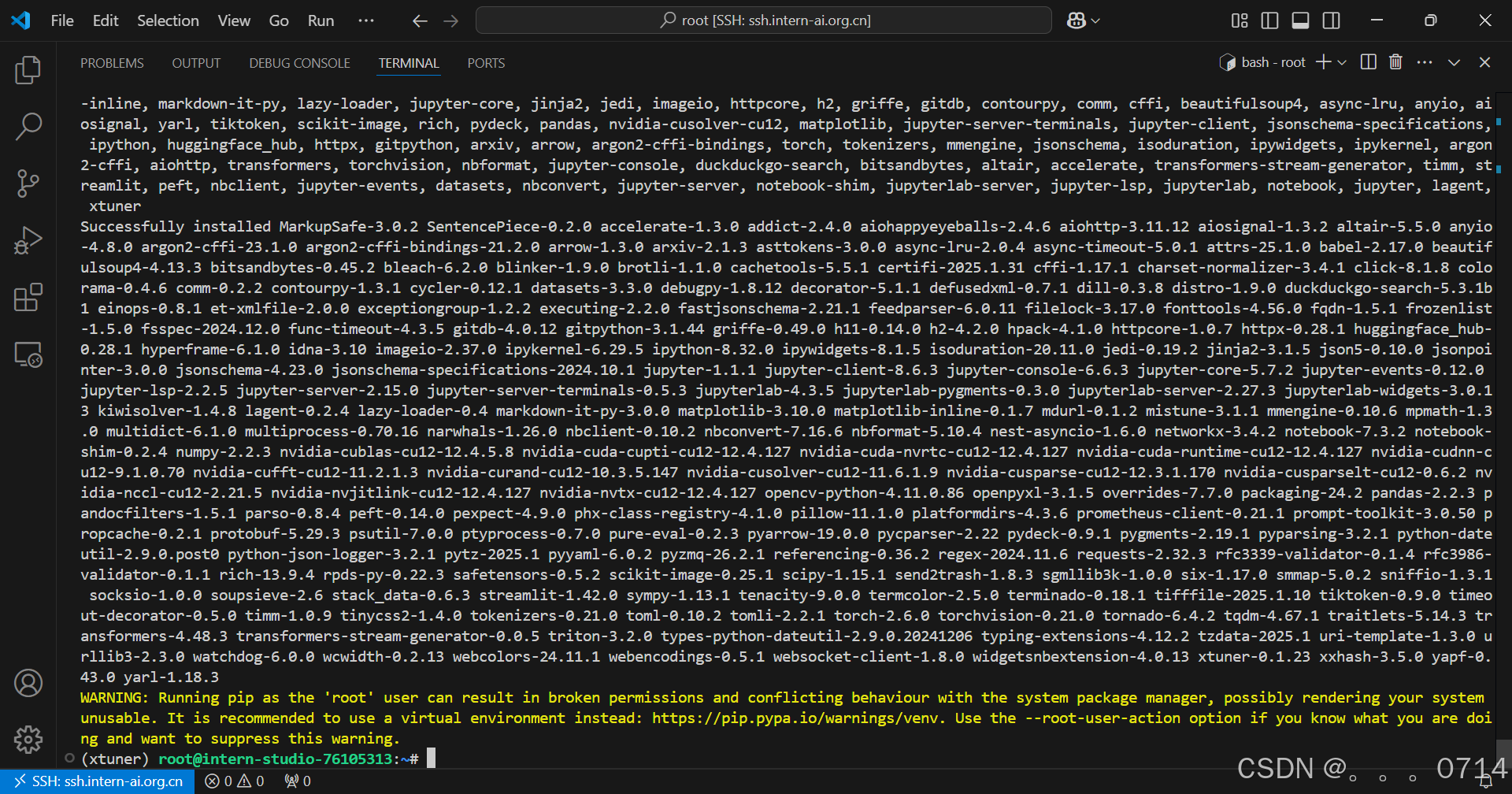Viewport: 1512px width, 794px height.
Task: Click the pip venv warning URL
Action: [x=797, y=718]
